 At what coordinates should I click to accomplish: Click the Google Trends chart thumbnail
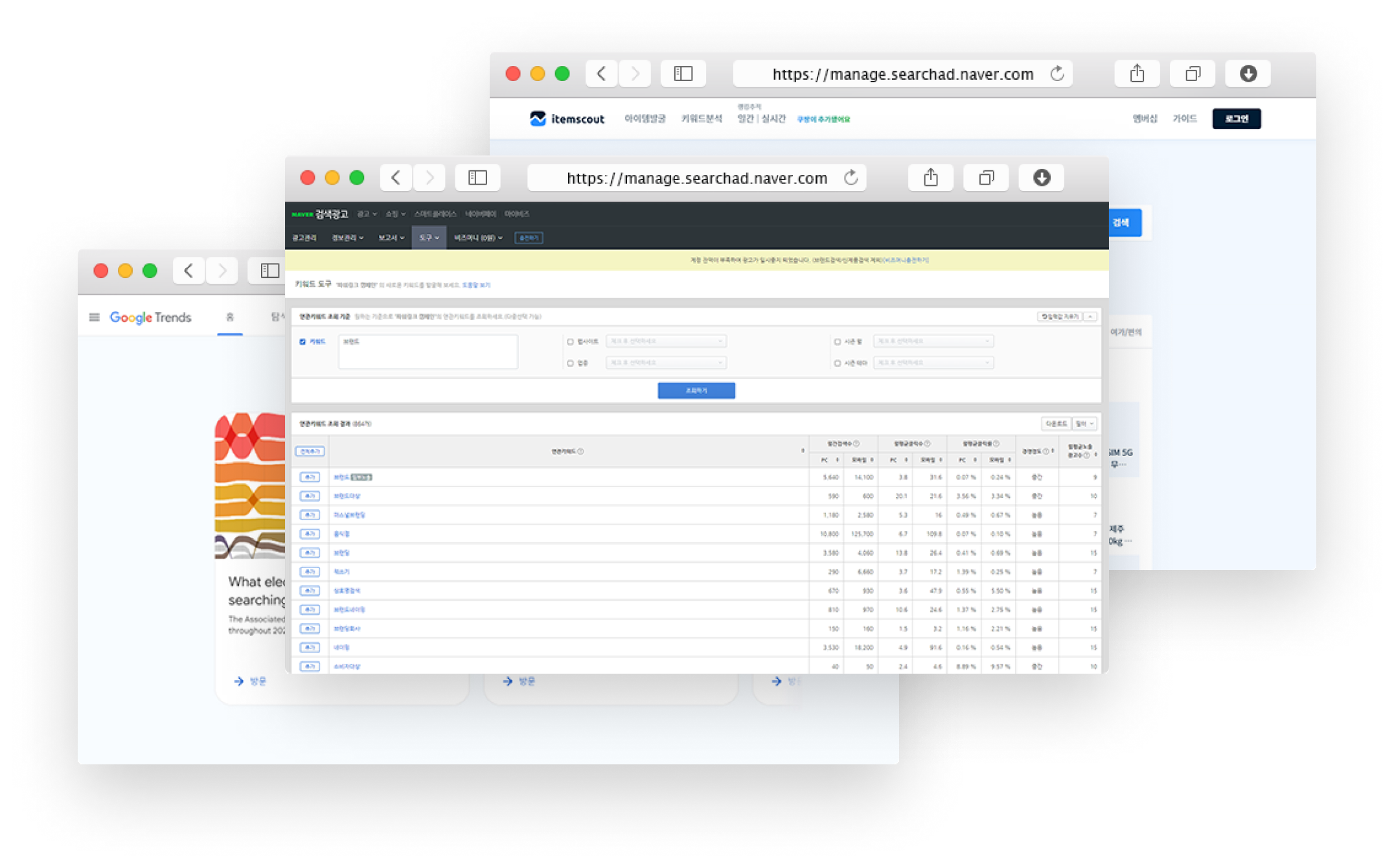[x=250, y=486]
